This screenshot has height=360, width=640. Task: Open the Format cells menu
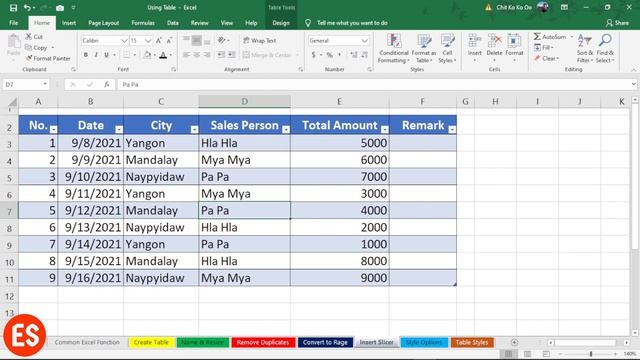click(x=514, y=47)
